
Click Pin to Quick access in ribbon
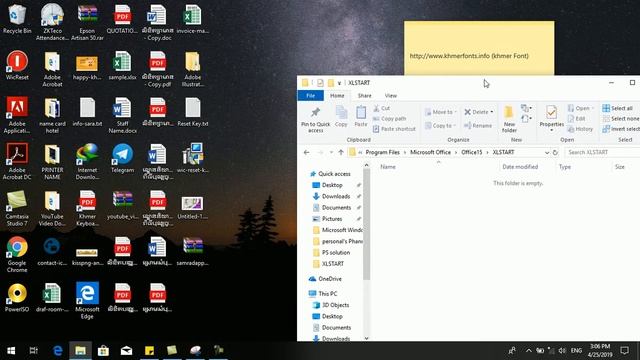pyautogui.click(x=316, y=120)
